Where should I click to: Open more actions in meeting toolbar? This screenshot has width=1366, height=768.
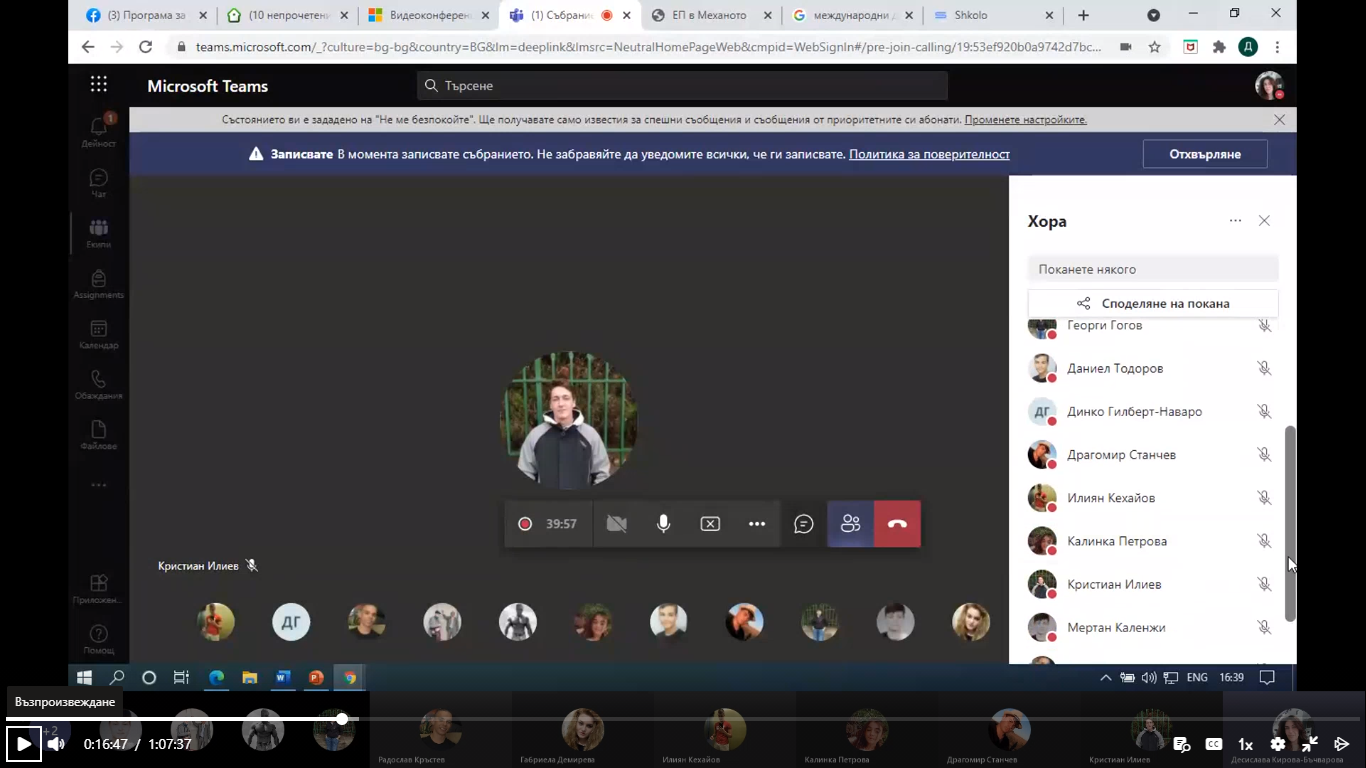757,524
